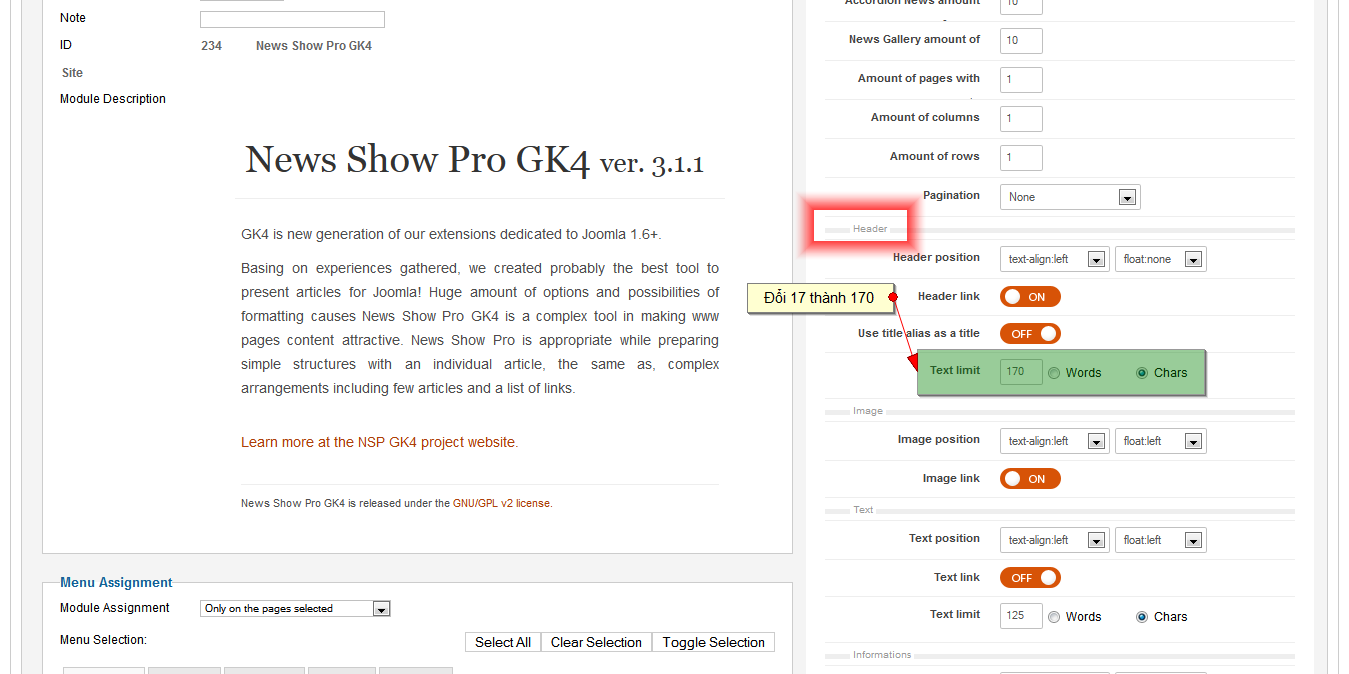Edit the News Gallery amount field
1349x674 pixels.
click(x=1021, y=40)
